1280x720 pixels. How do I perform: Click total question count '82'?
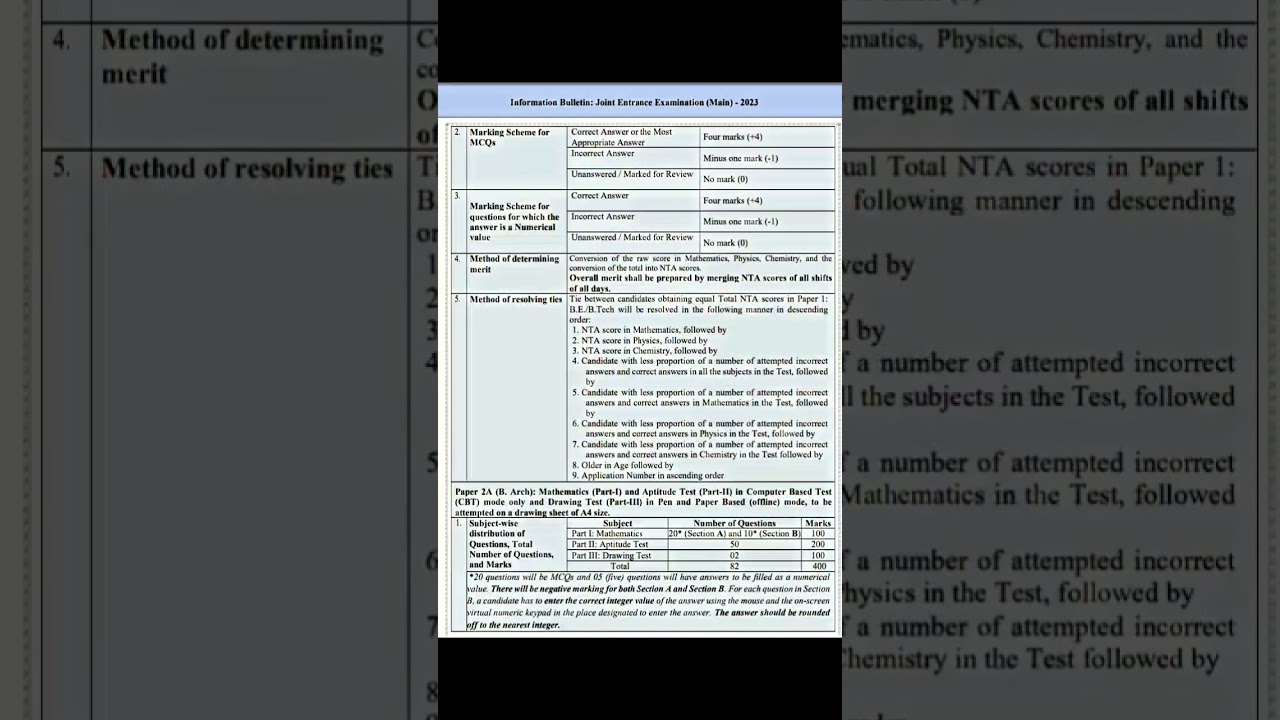click(x=735, y=567)
